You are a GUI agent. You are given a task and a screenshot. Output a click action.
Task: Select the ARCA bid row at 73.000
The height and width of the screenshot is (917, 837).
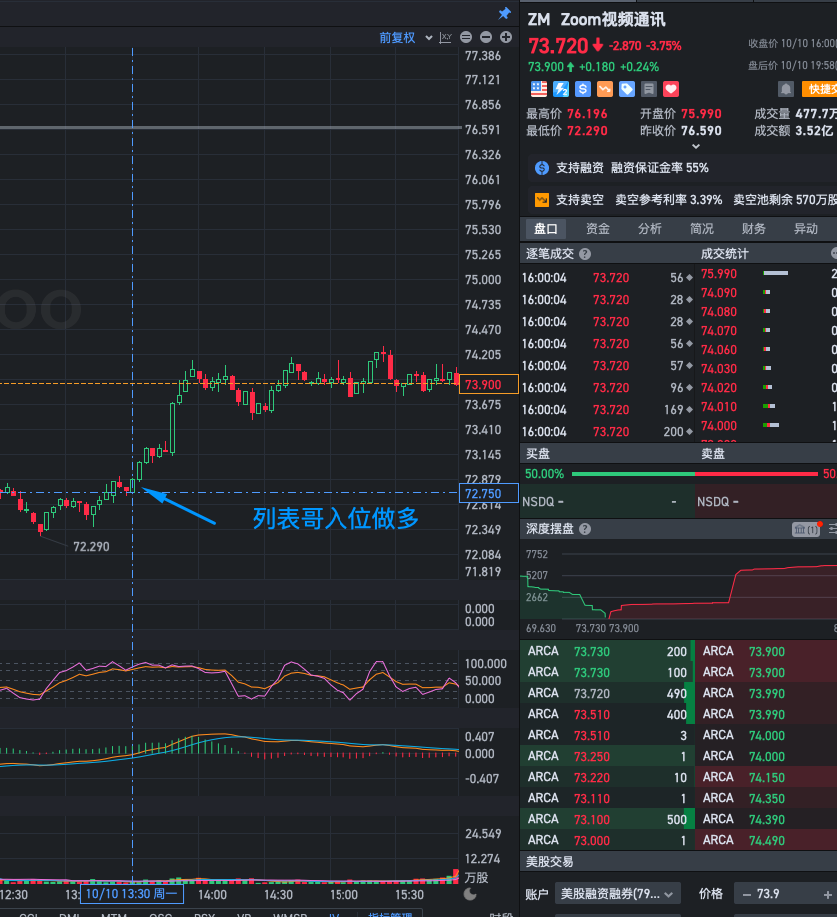click(607, 841)
